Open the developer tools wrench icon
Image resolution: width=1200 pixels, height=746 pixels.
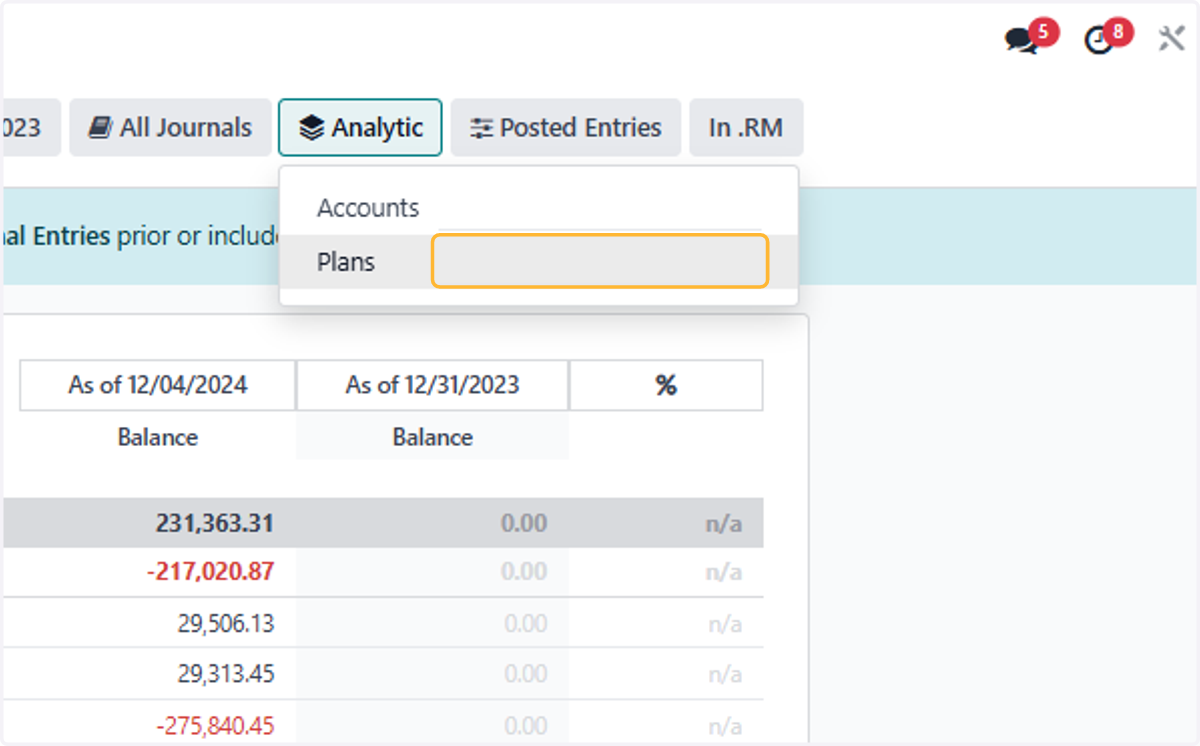tap(1171, 39)
